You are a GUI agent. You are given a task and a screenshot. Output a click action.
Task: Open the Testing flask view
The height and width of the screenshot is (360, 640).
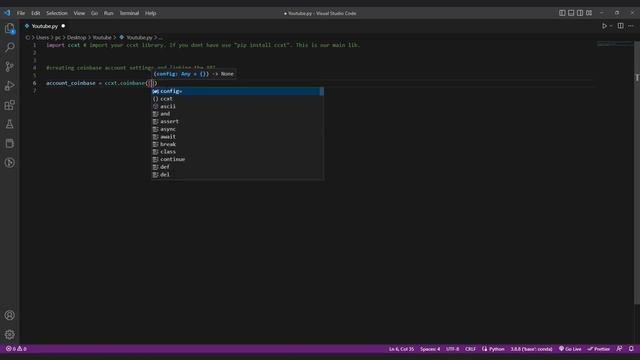(x=9, y=124)
